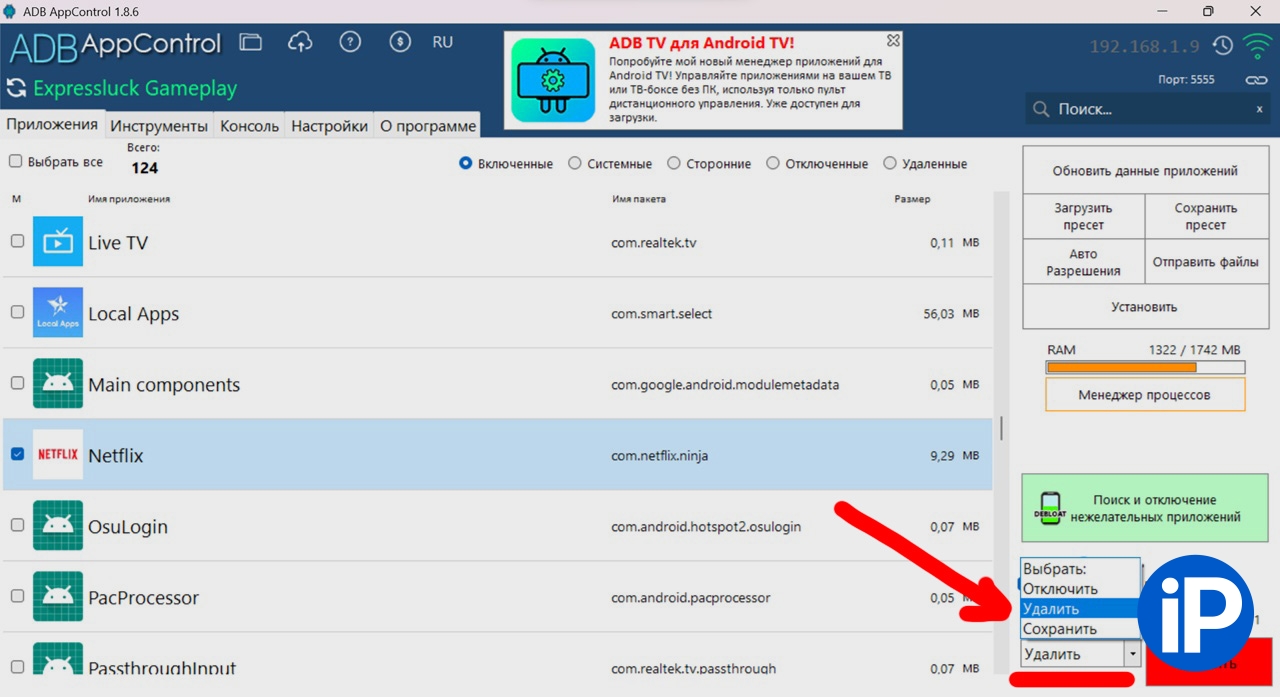The width and height of the screenshot is (1280, 697).
Task: Close the ADB TV advertisement banner
Action: [893, 41]
